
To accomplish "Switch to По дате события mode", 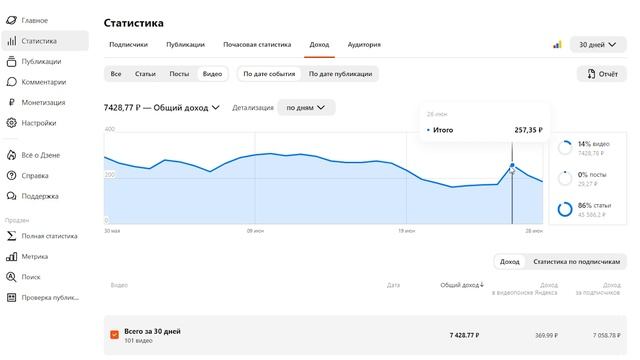I will coord(269,74).
